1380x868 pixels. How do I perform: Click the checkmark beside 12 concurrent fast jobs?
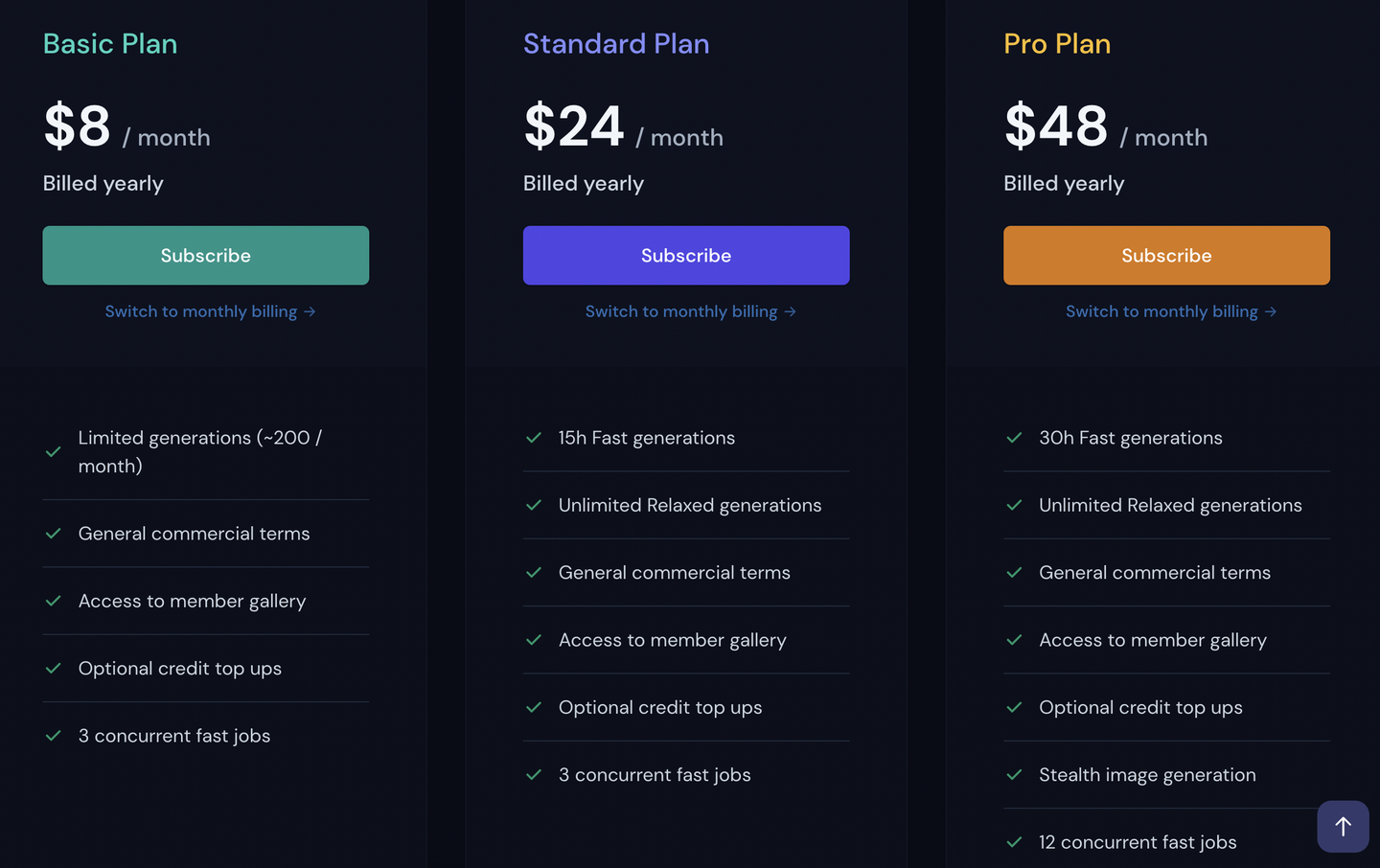tap(1014, 842)
